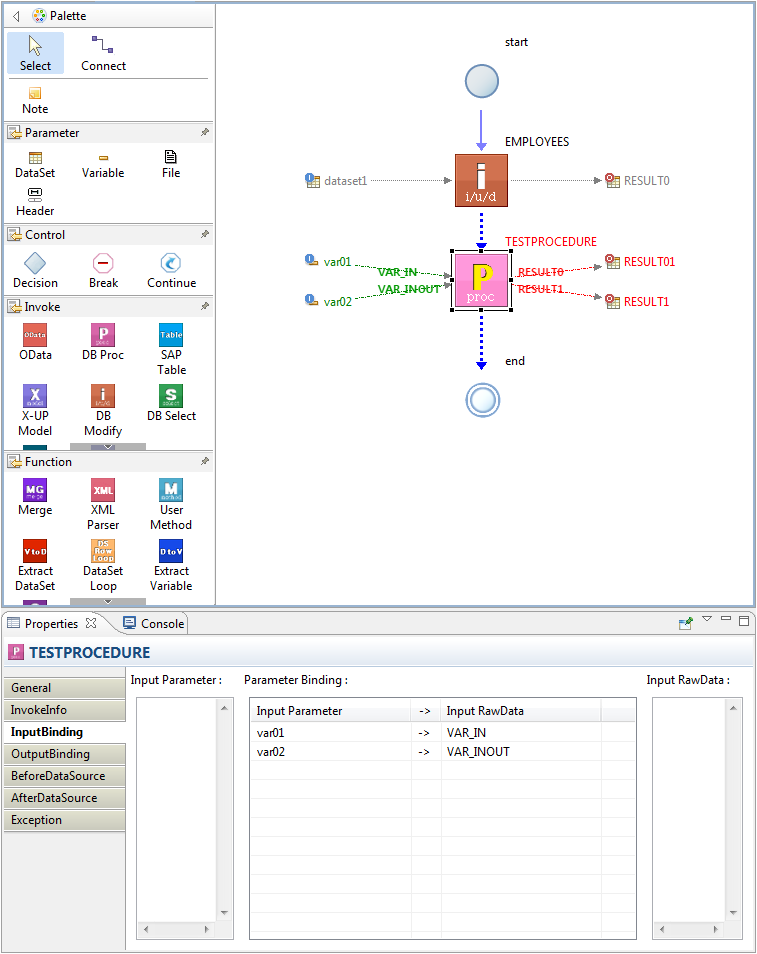Select the Decision control icon
757x954 pixels.
[x=35, y=264]
